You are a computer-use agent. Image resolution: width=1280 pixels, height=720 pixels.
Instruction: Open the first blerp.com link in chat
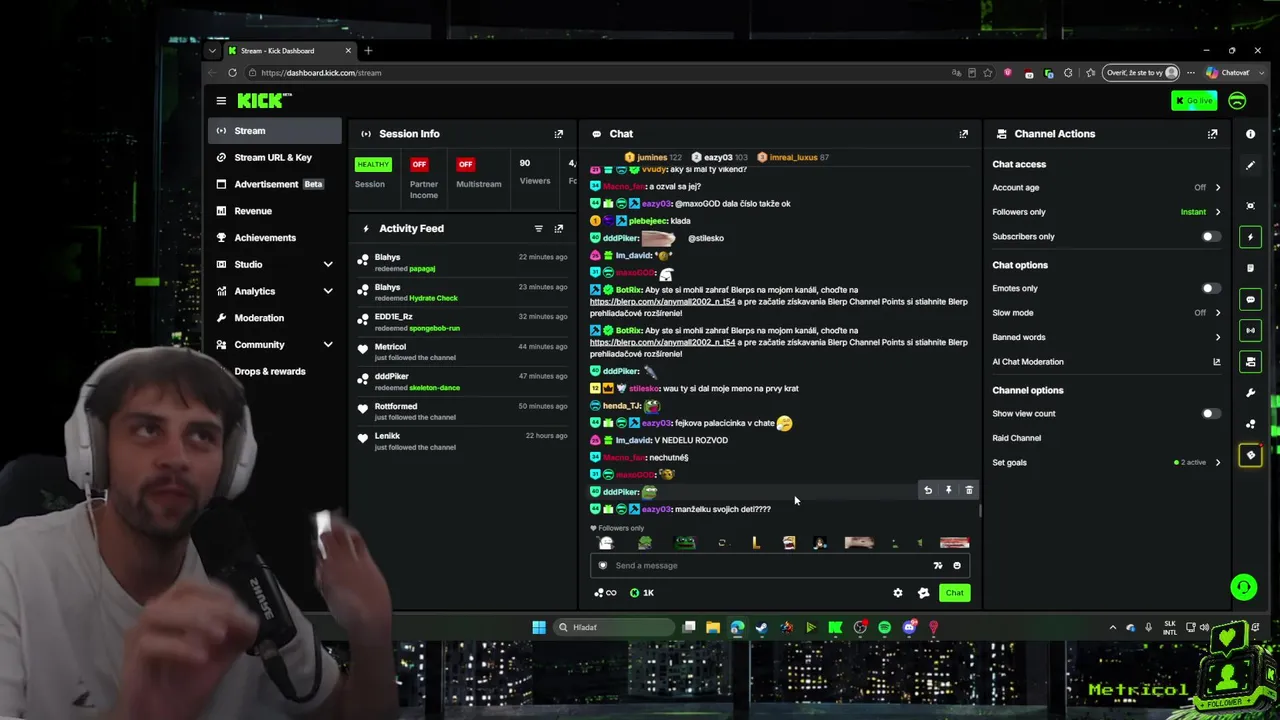pyautogui.click(x=662, y=302)
